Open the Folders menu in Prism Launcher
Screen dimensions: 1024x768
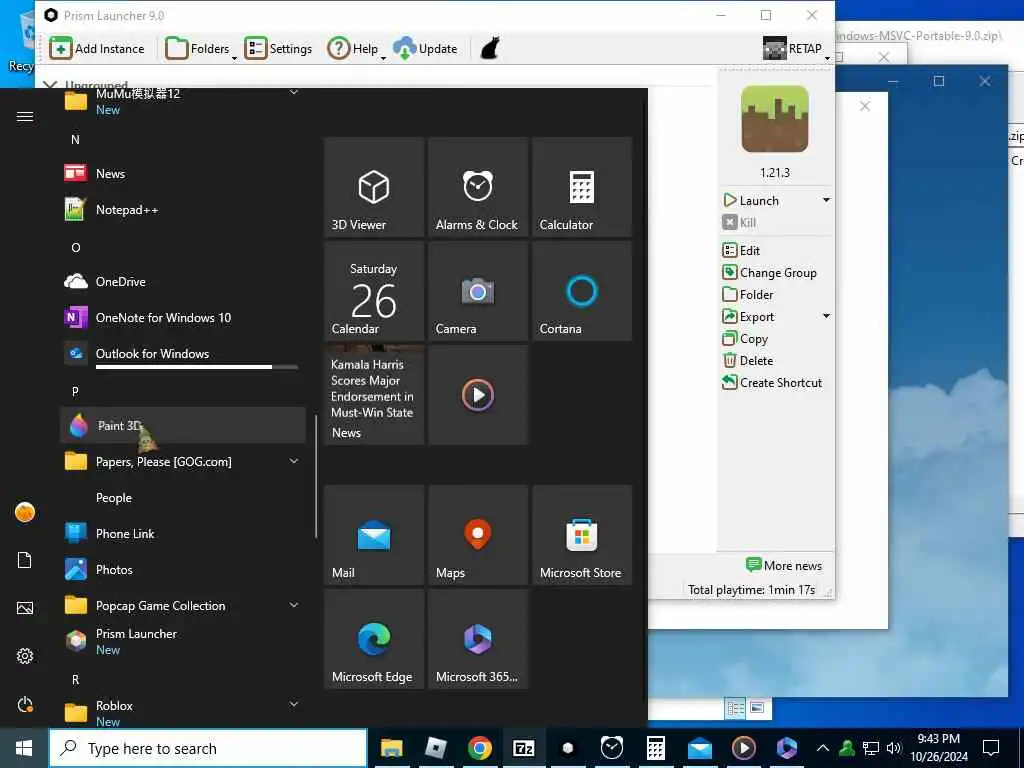[200, 48]
